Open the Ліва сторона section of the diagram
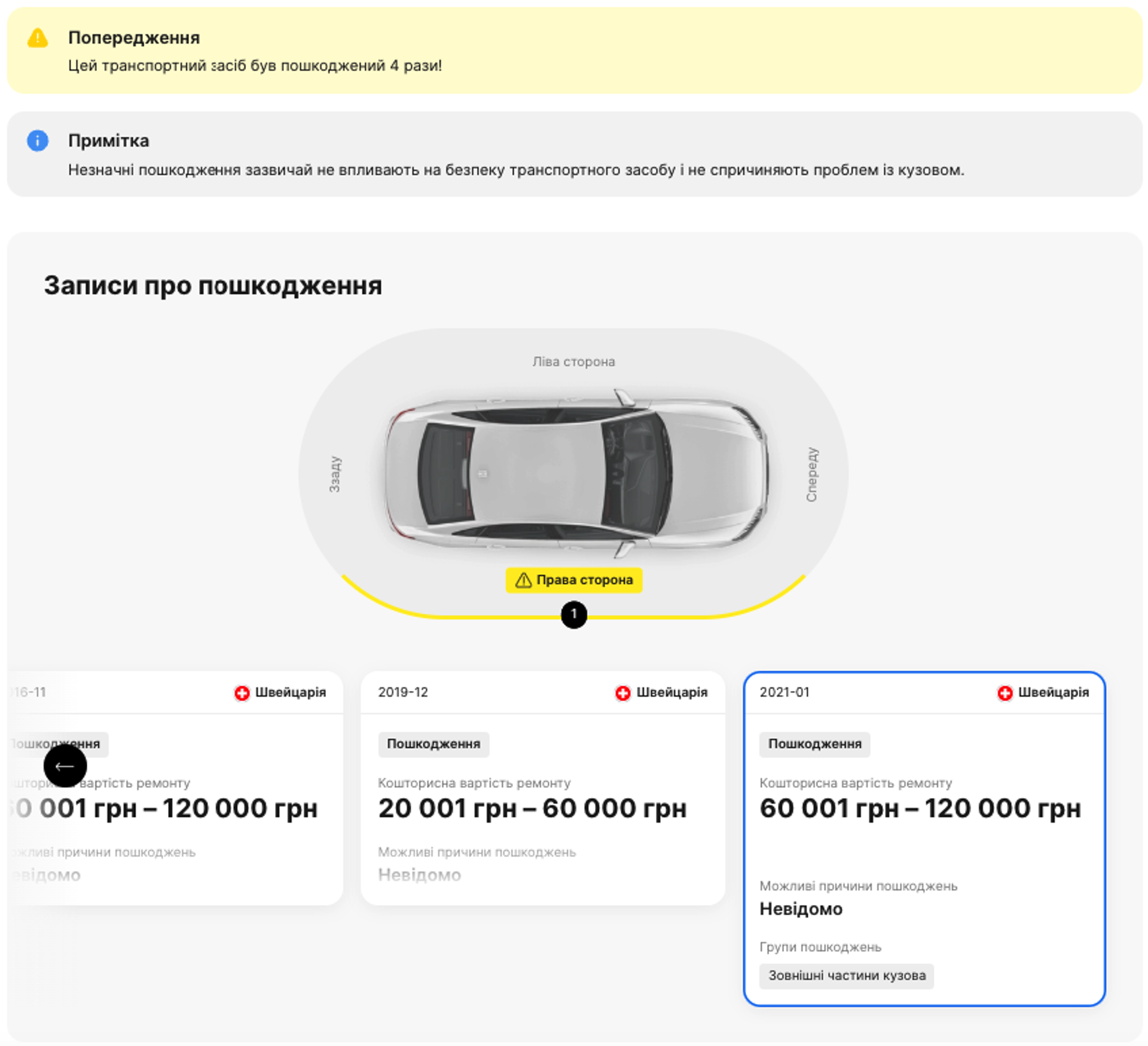Viewport: 1148px width, 1046px height. pos(573,361)
